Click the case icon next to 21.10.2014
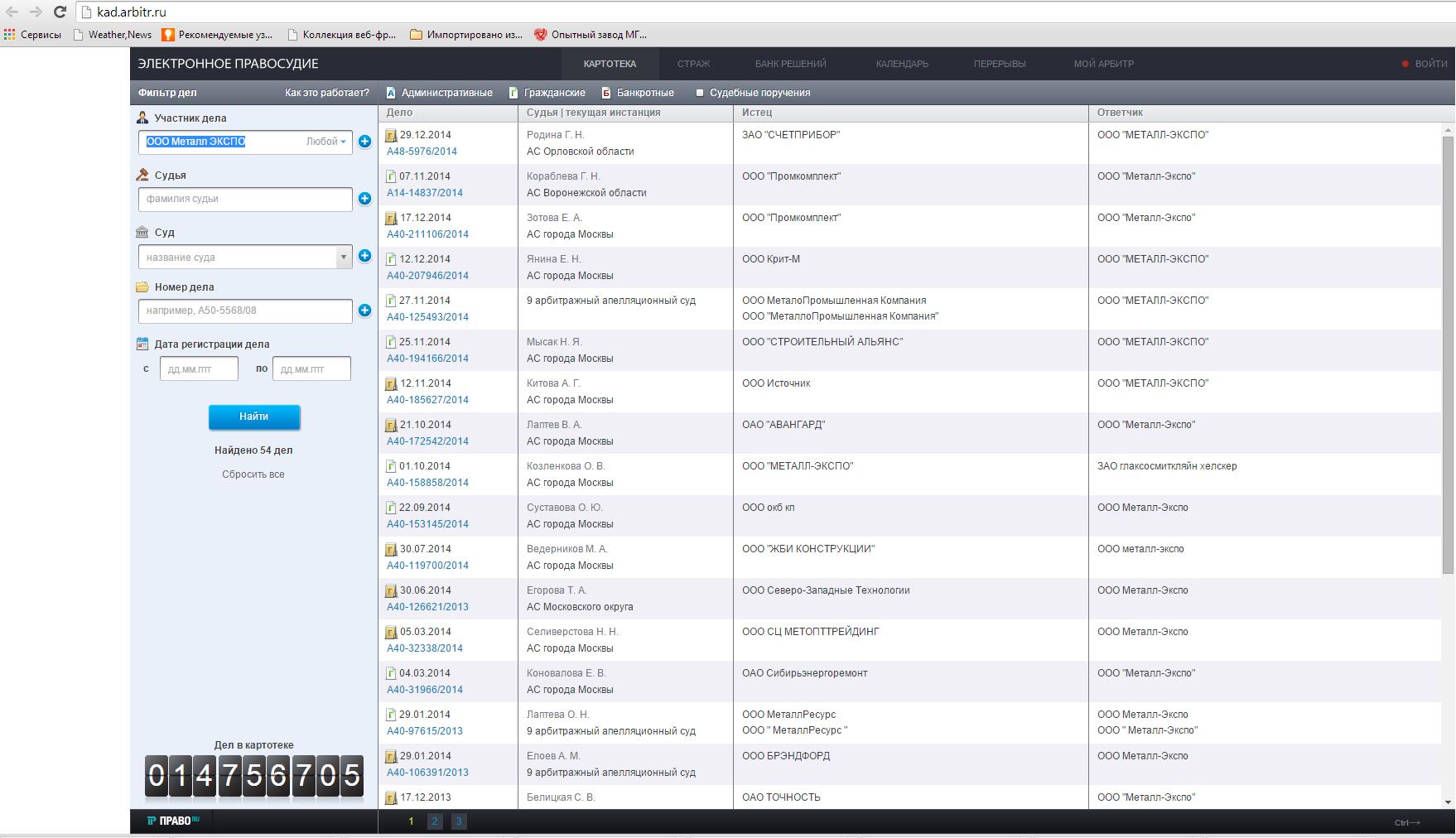The height and width of the screenshot is (838, 1456). click(x=392, y=425)
